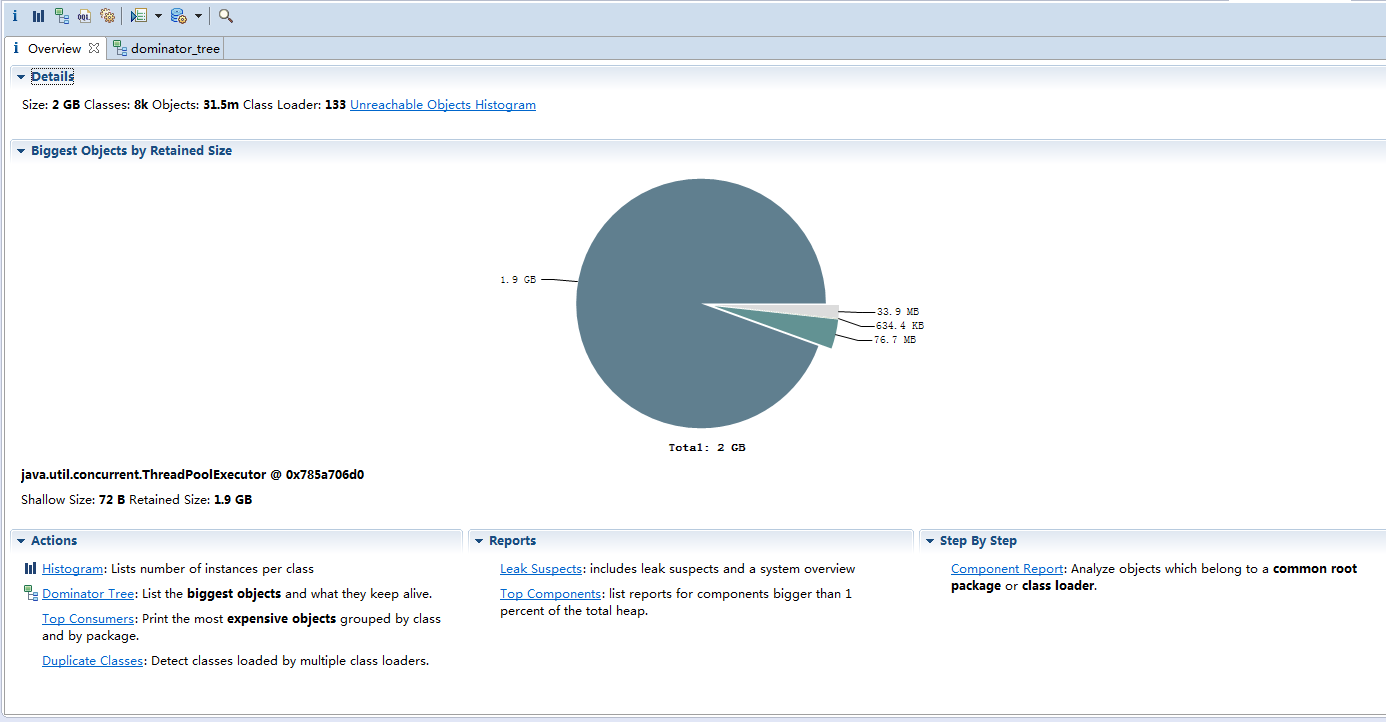Click the 634.4 KB pie label
Image resolution: width=1386 pixels, height=722 pixels.
point(900,326)
